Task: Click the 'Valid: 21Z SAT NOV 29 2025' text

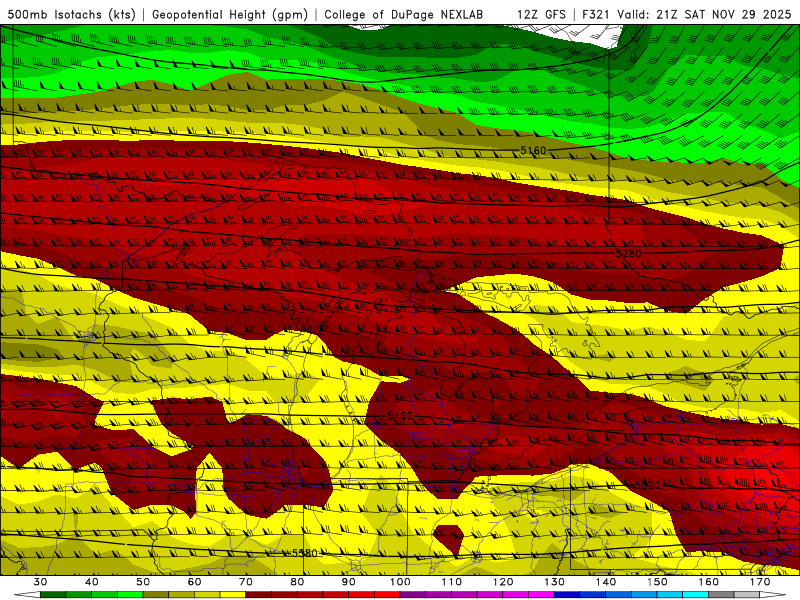Action: click(x=705, y=14)
